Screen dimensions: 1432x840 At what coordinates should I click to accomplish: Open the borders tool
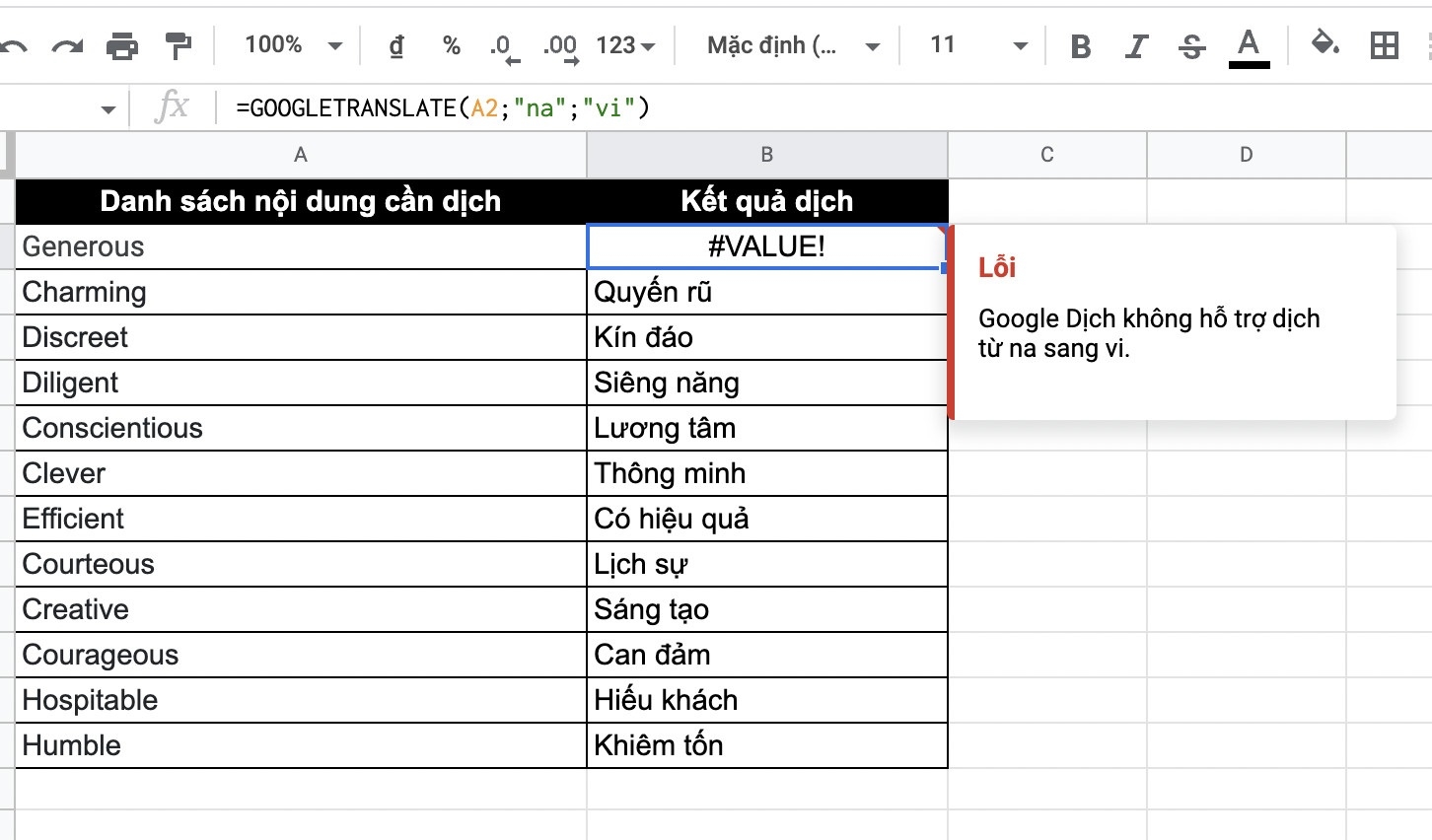pos(1385,45)
